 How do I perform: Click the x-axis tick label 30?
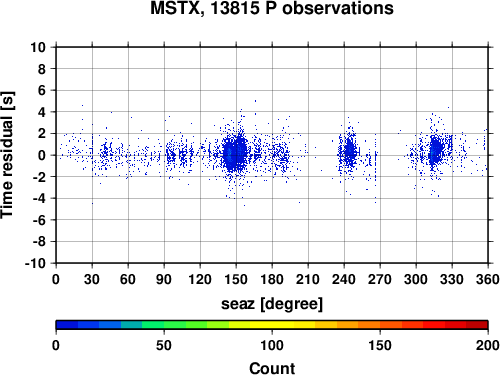(x=92, y=279)
